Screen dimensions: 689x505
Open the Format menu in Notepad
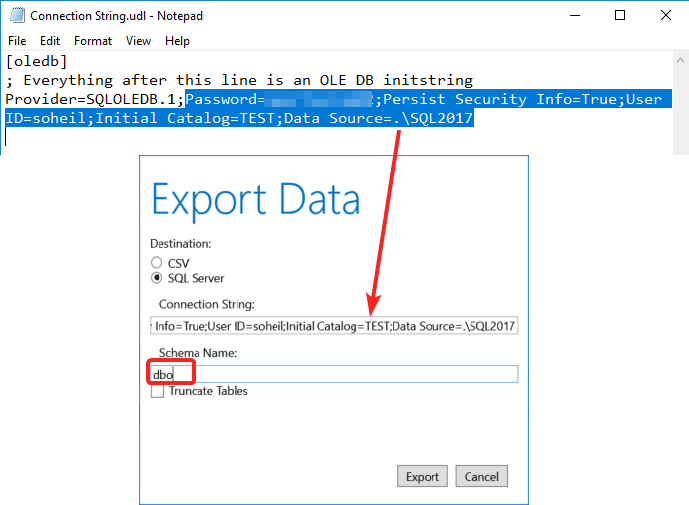pos(93,41)
